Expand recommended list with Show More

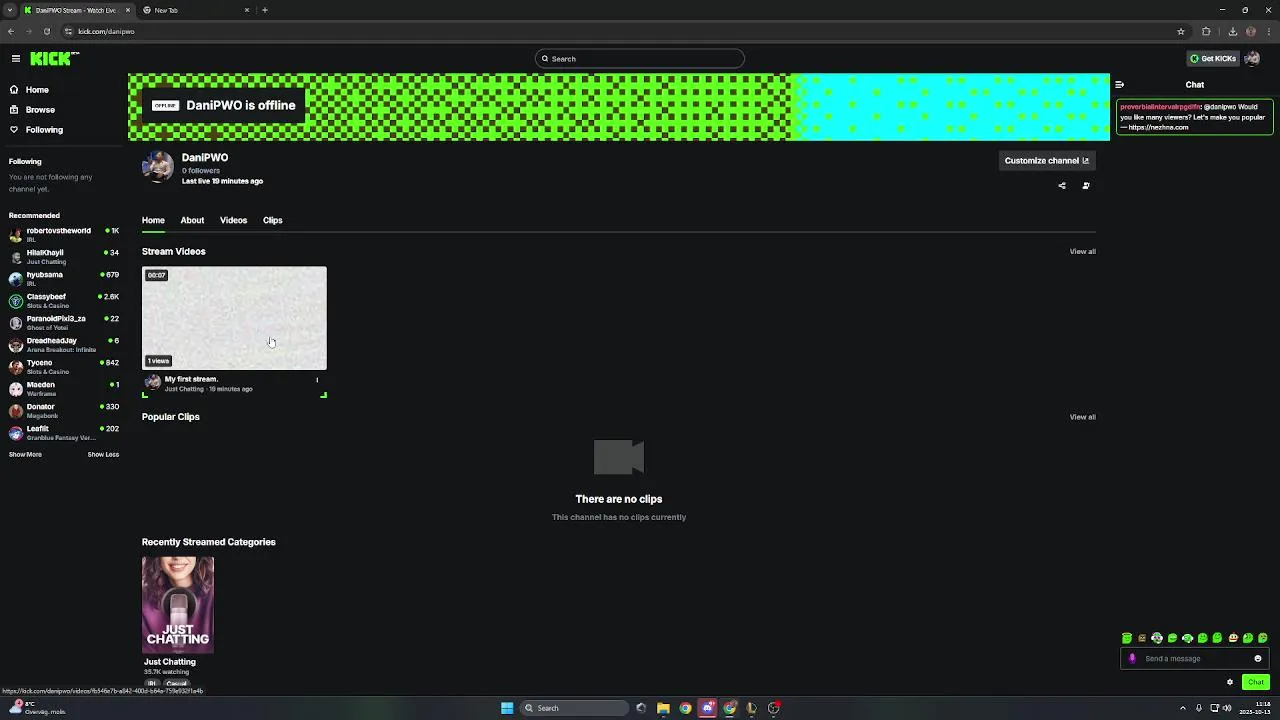tap(25, 455)
